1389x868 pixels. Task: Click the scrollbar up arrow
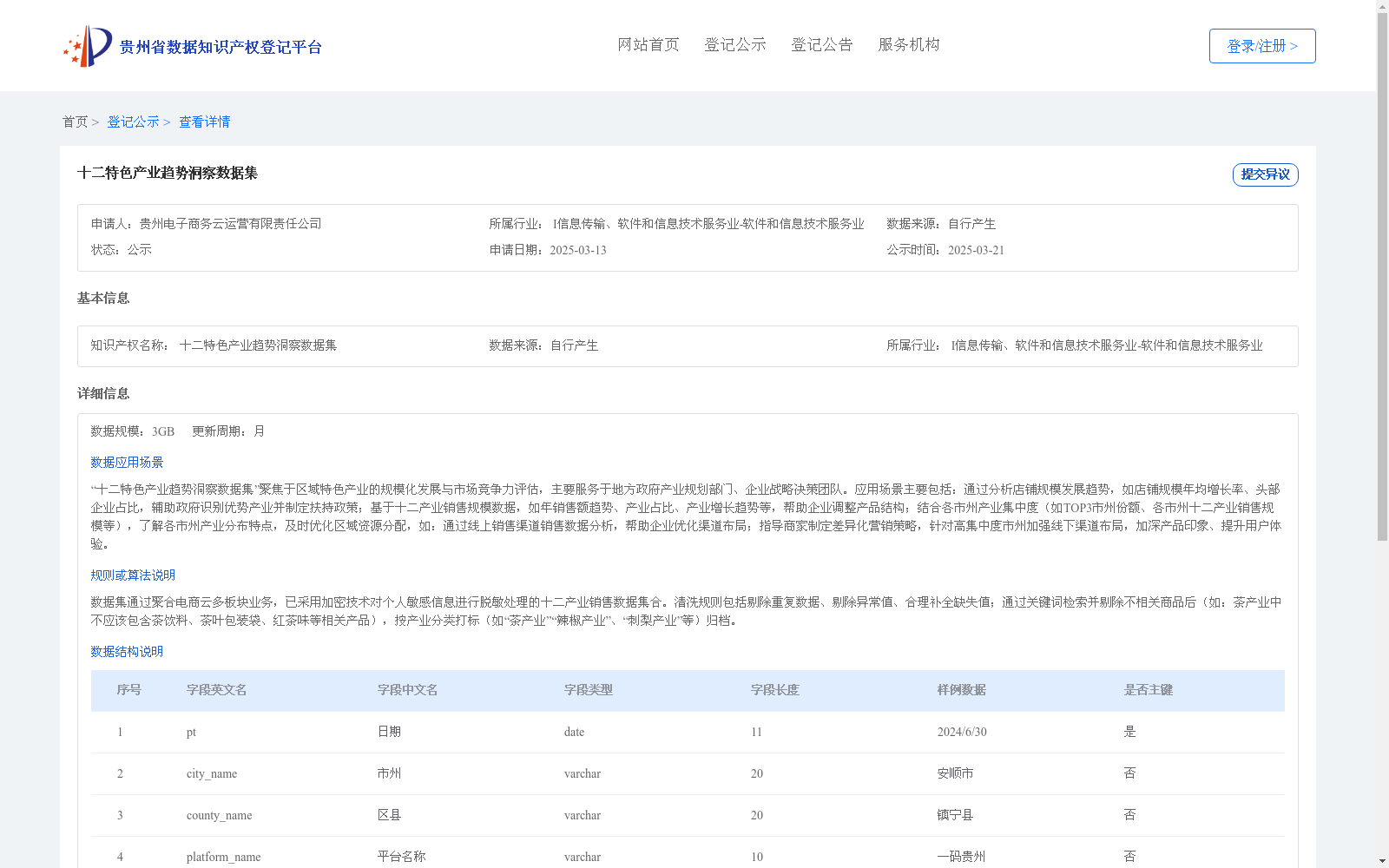pyautogui.click(x=1382, y=7)
